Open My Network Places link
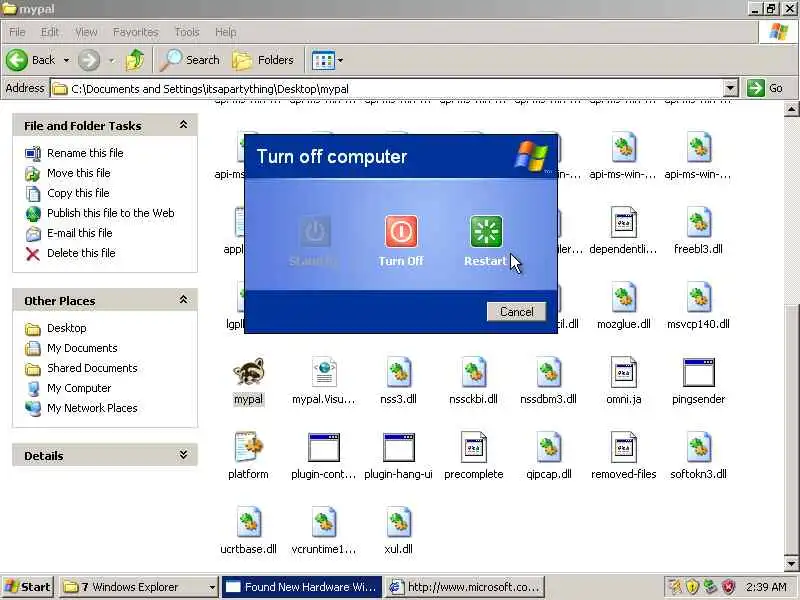 (x=92, y=408)
